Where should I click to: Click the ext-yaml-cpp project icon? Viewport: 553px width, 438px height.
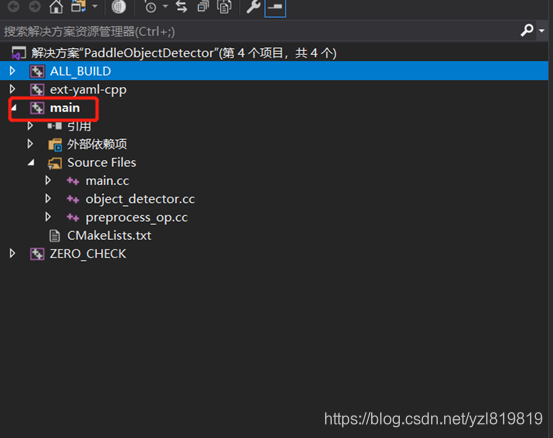point(37,90)
